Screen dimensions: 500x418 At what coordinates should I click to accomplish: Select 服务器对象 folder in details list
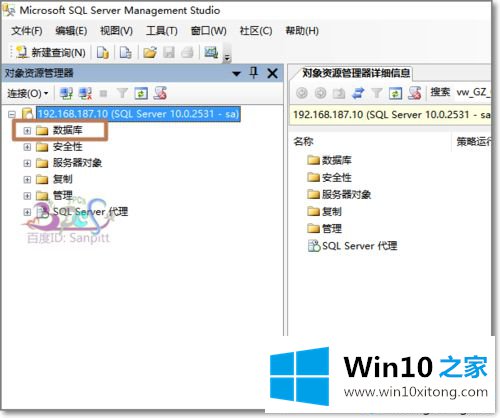[339, 195]
